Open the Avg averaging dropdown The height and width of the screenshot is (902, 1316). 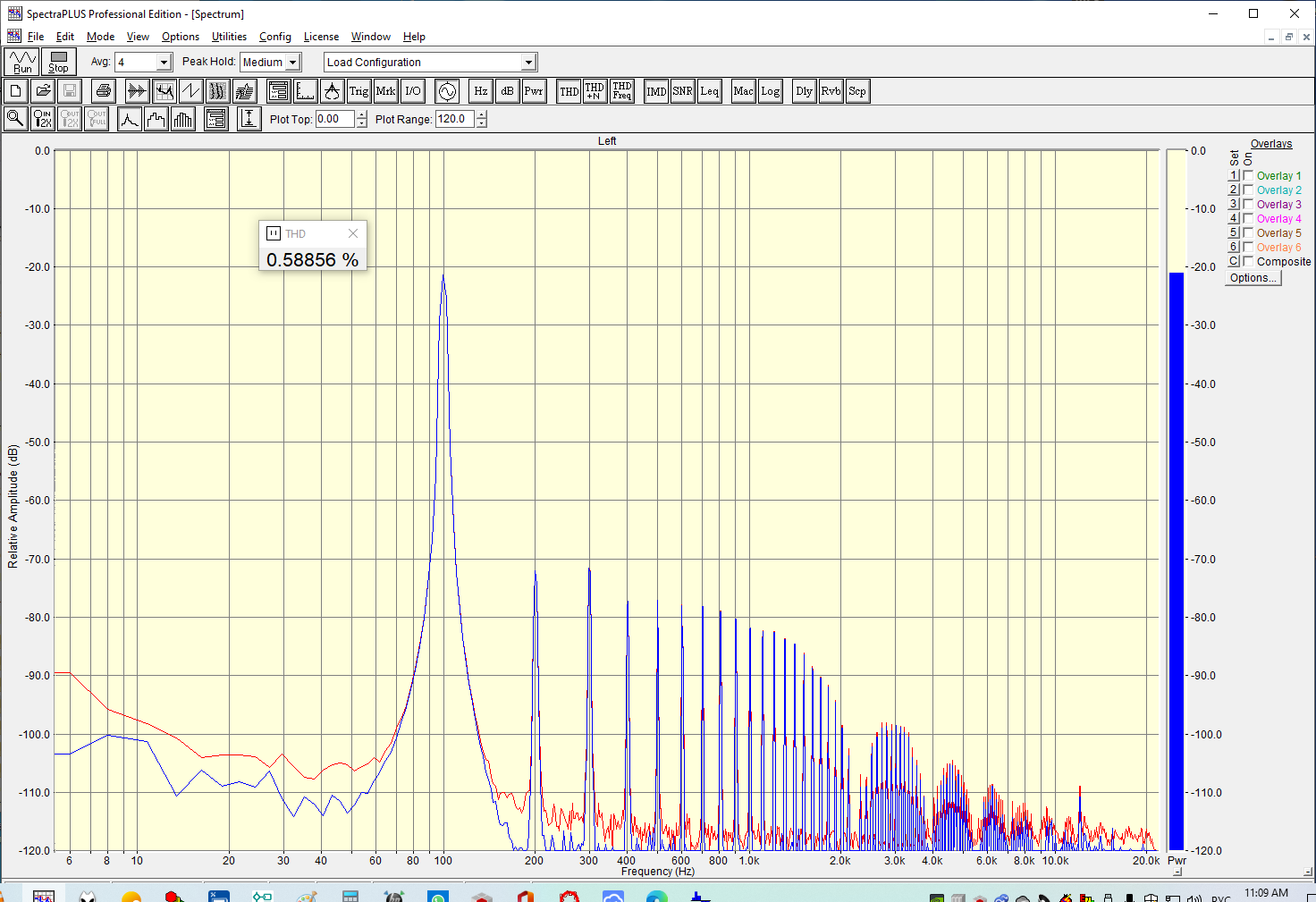point(164,62)
